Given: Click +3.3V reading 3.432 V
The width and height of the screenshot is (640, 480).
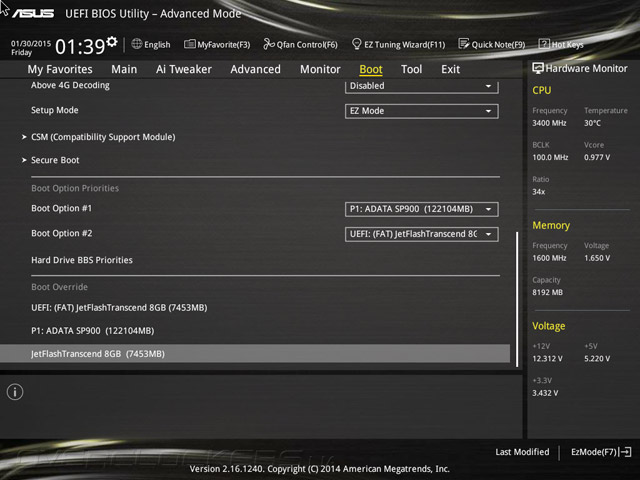Looking at the screenshot, I should pos(545,393).
